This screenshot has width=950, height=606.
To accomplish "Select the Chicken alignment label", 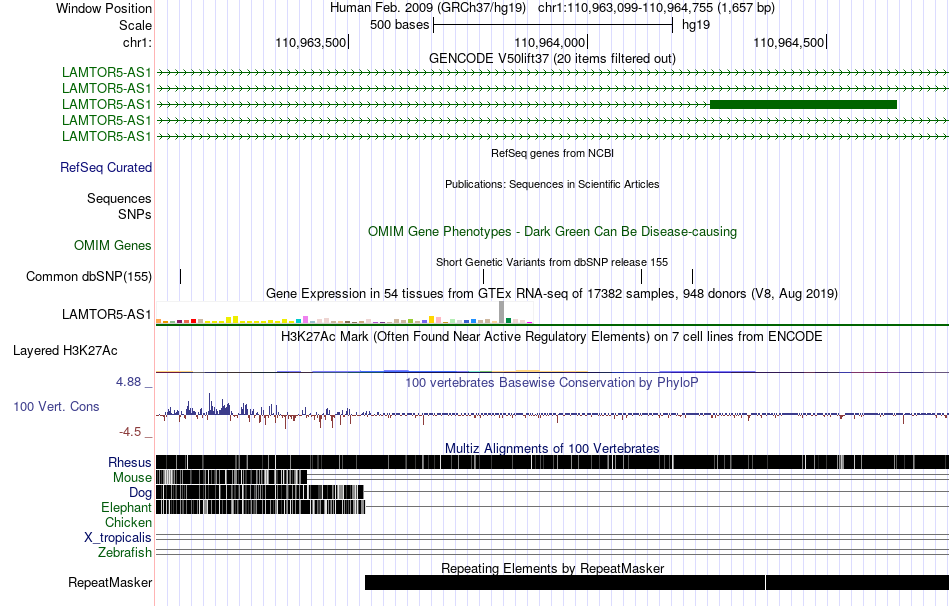I will point(128,522).
